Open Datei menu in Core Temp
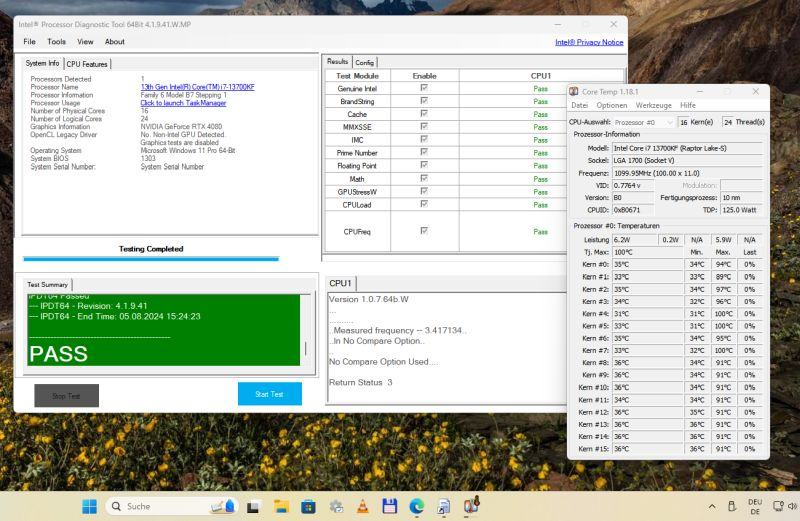800x521 pixels. 580,105
